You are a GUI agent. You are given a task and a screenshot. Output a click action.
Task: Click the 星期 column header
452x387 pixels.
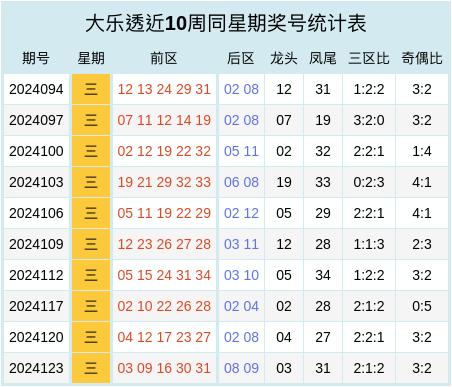(91, 58)
